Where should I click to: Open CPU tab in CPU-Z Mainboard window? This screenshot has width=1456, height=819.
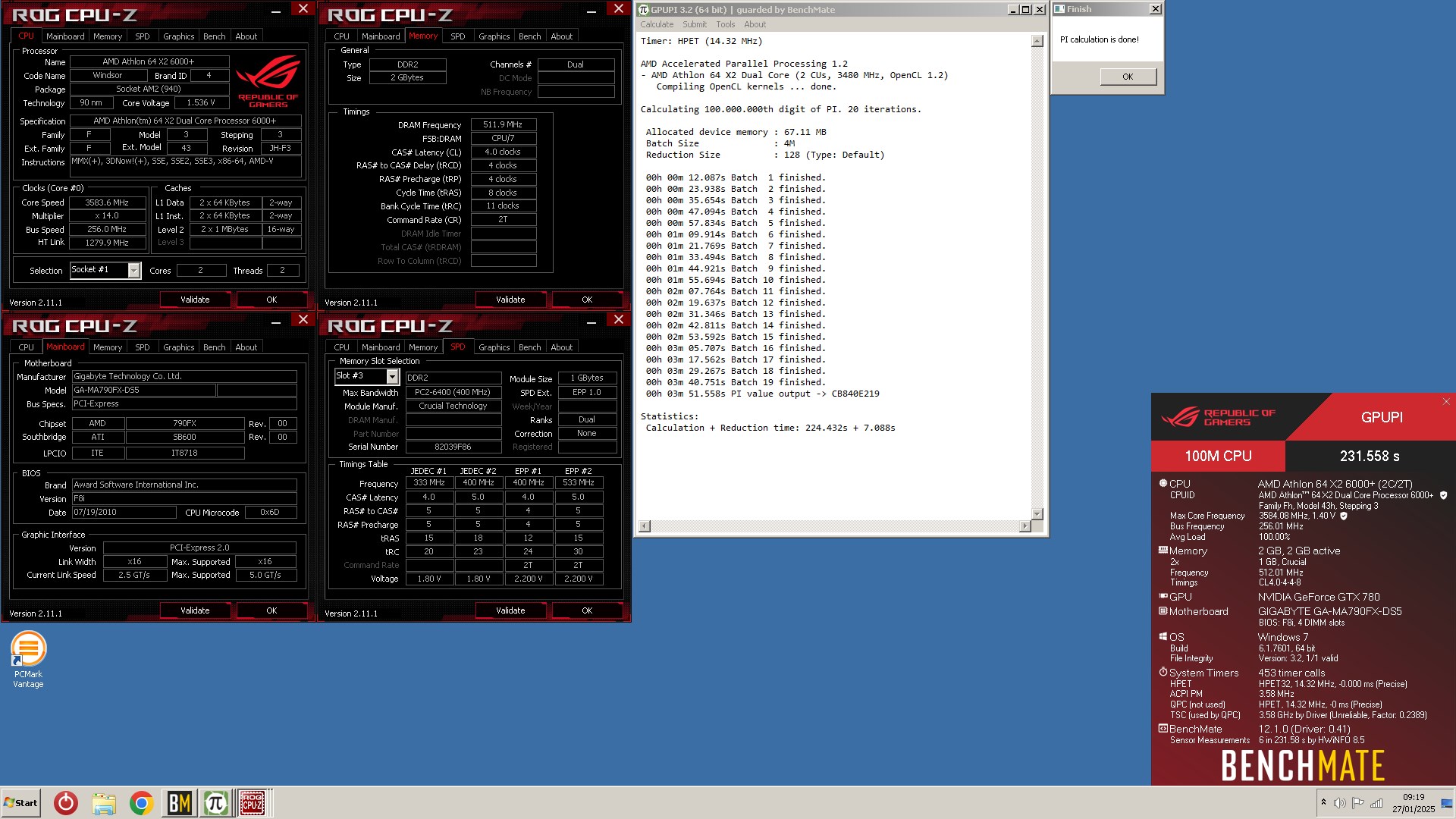coord(27,347)
